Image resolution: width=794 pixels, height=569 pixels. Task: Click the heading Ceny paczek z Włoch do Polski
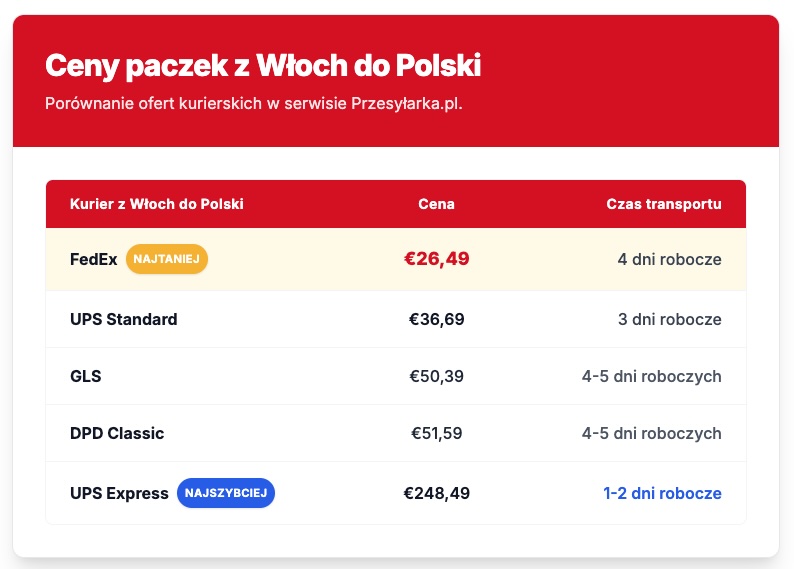[263, 66]
